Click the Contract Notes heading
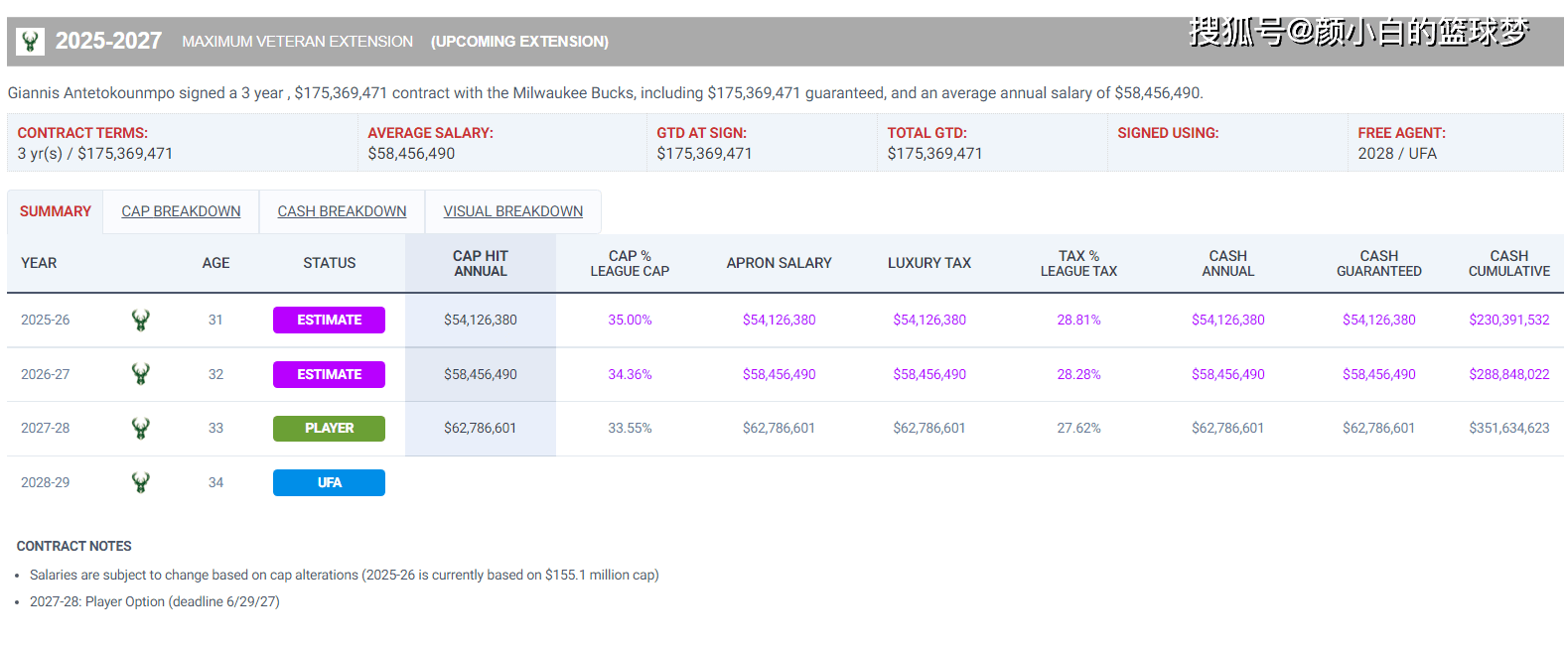The height and width of the screenshot is (648, 1568). pyautogui.click(x=73, y=546)
